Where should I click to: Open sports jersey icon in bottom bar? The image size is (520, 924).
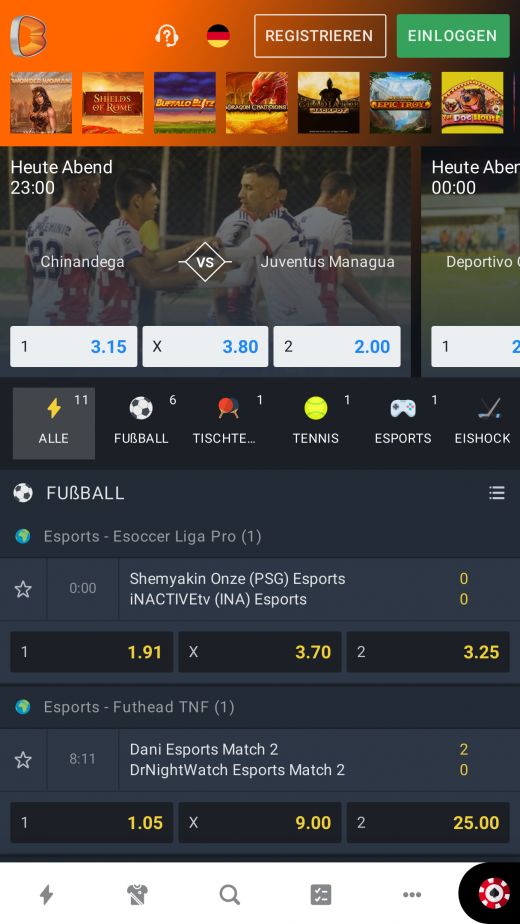click(x=138, y=895)
